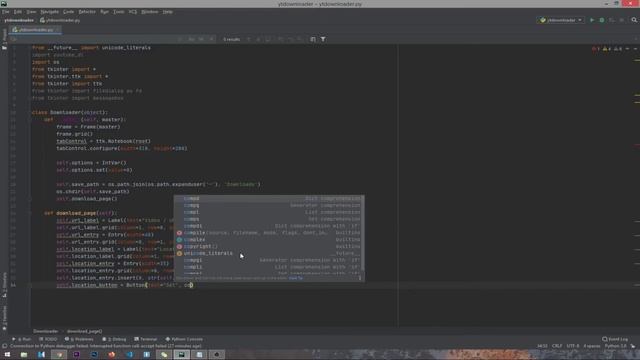Collapse the download_page method fold marker

pyautogui.click(x=29, y=213)
